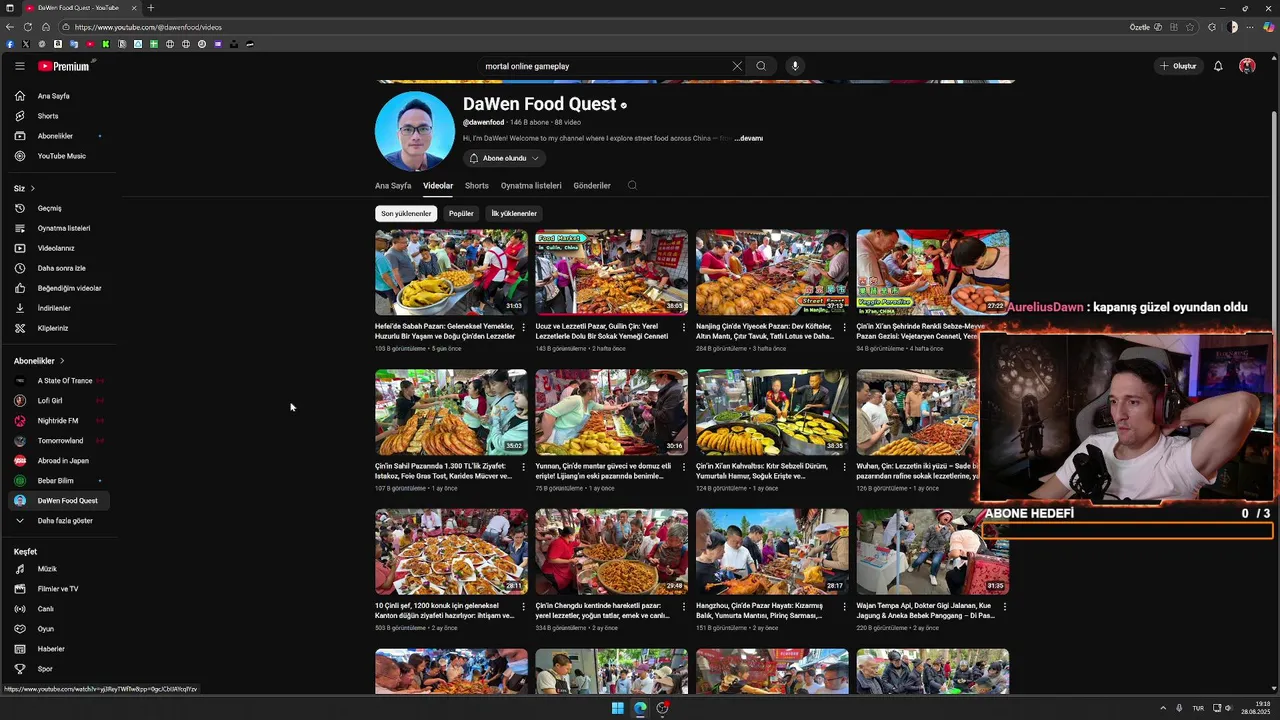Open the browser three-dots settings menu
The image size is (1280, 720).
(x=1249, y=27)
